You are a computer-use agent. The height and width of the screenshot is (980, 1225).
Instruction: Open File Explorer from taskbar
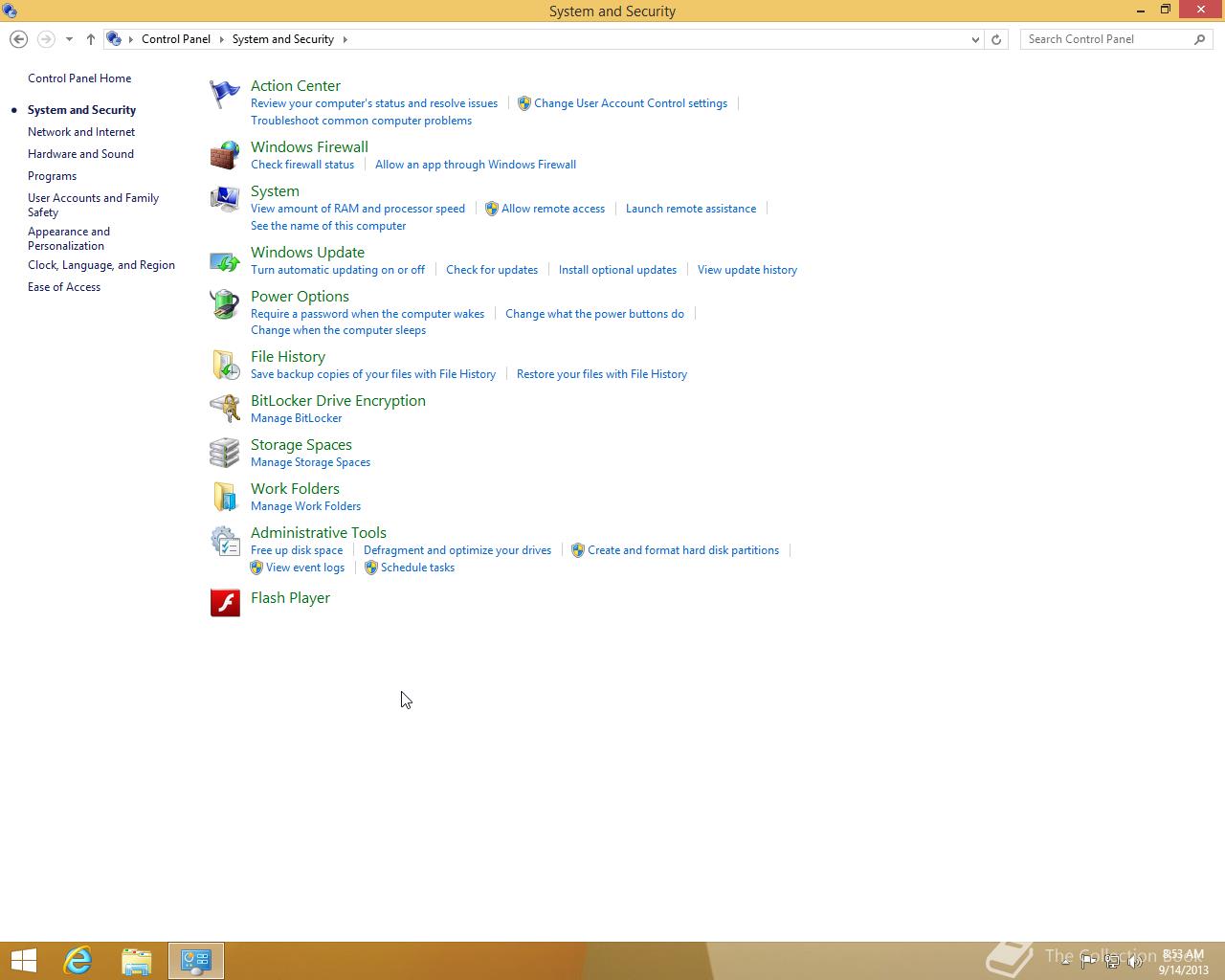137,961
